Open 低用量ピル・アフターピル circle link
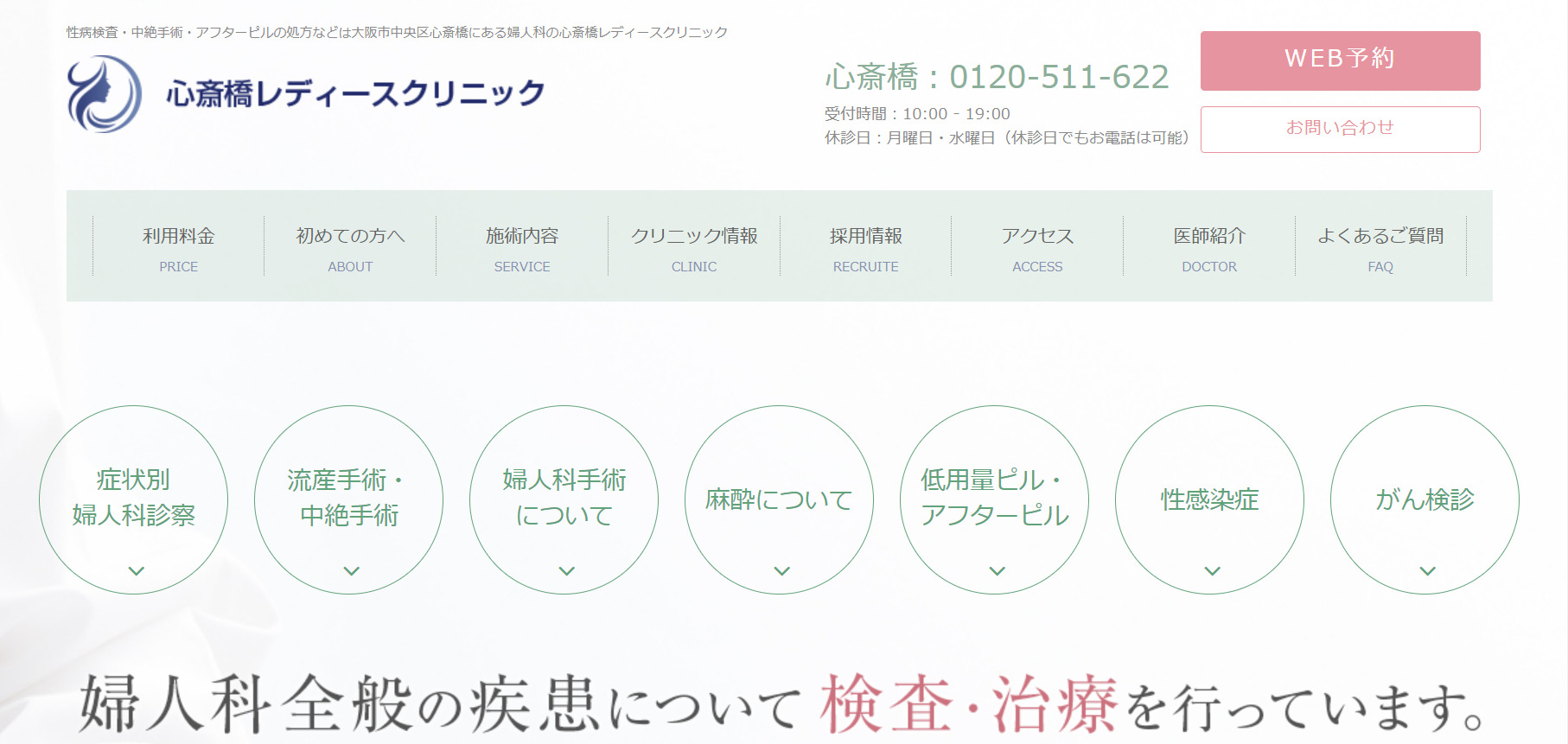Viewport: 1568px width, 744px height. pos(995,499)
